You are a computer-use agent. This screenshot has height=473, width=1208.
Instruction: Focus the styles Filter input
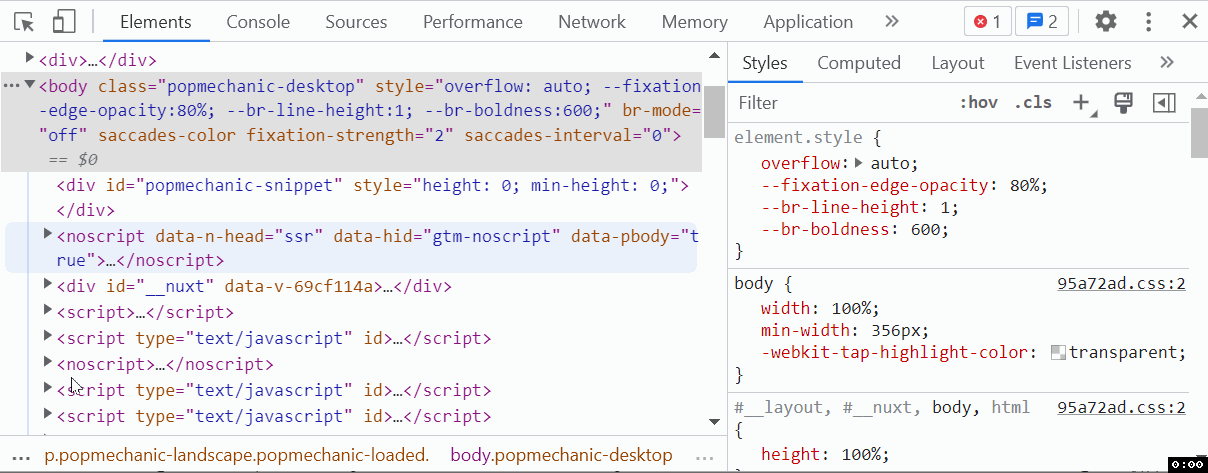click(840, 102)
